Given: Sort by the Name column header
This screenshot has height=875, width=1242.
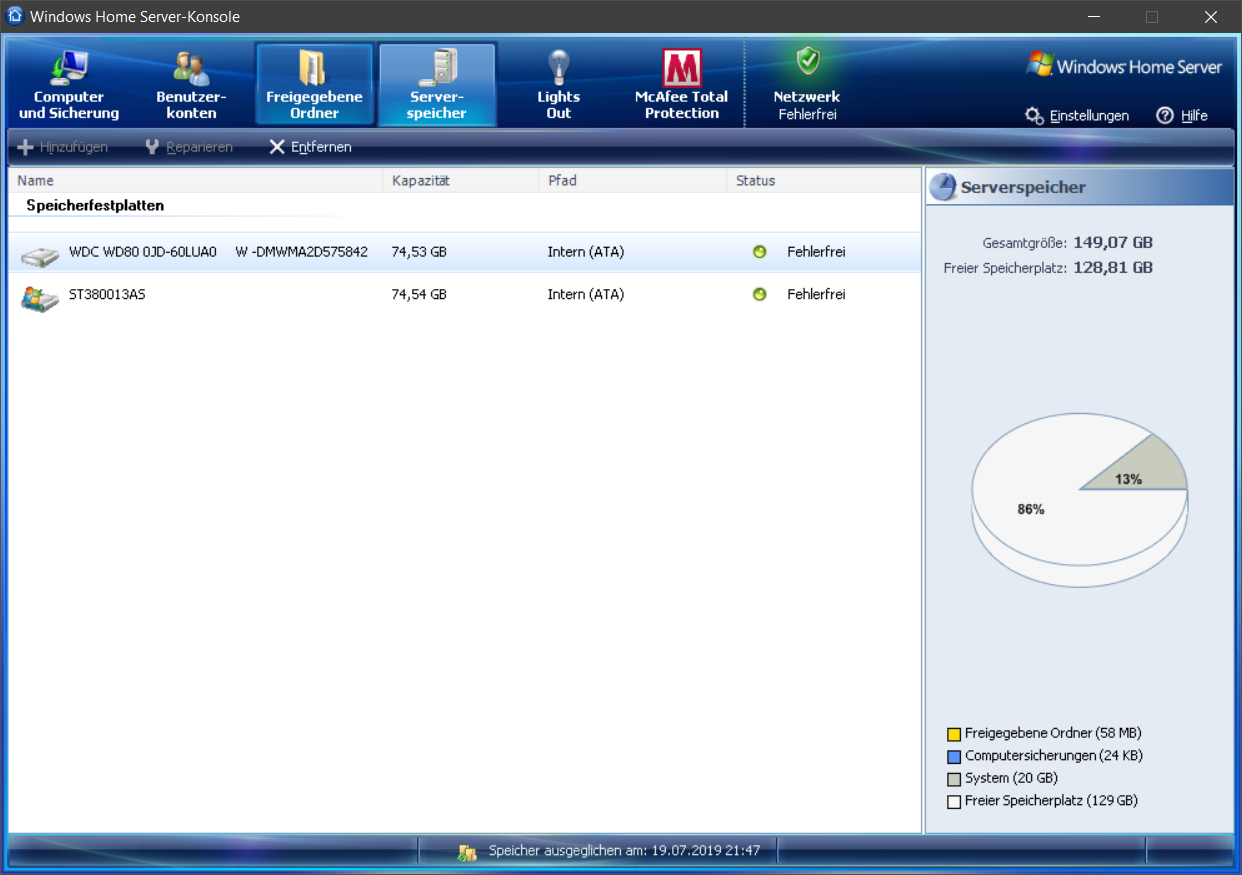Looking at the screenshot, I should (195, 181).
